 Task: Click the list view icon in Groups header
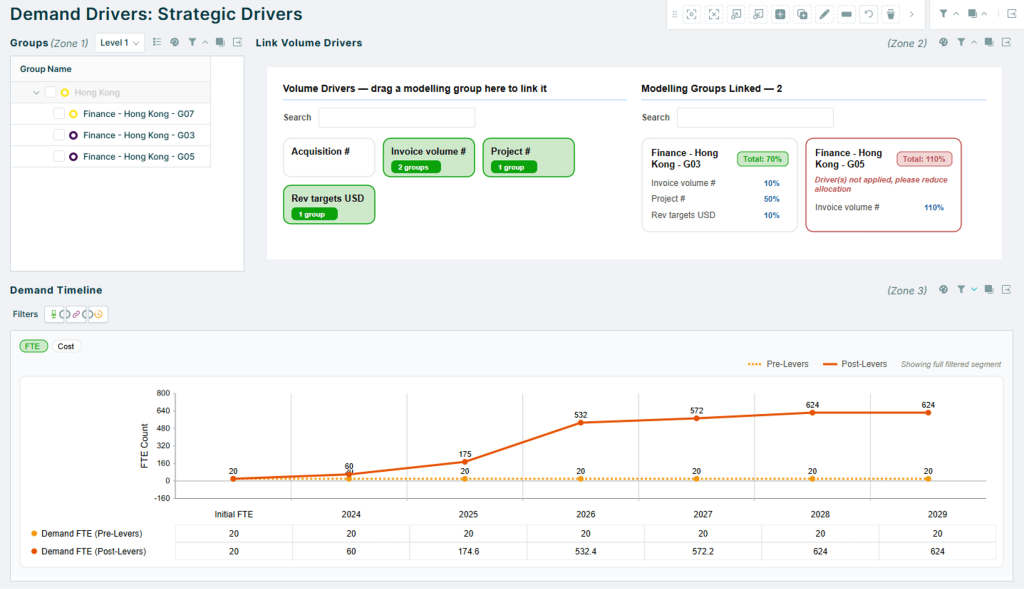[x=157, y=42]
